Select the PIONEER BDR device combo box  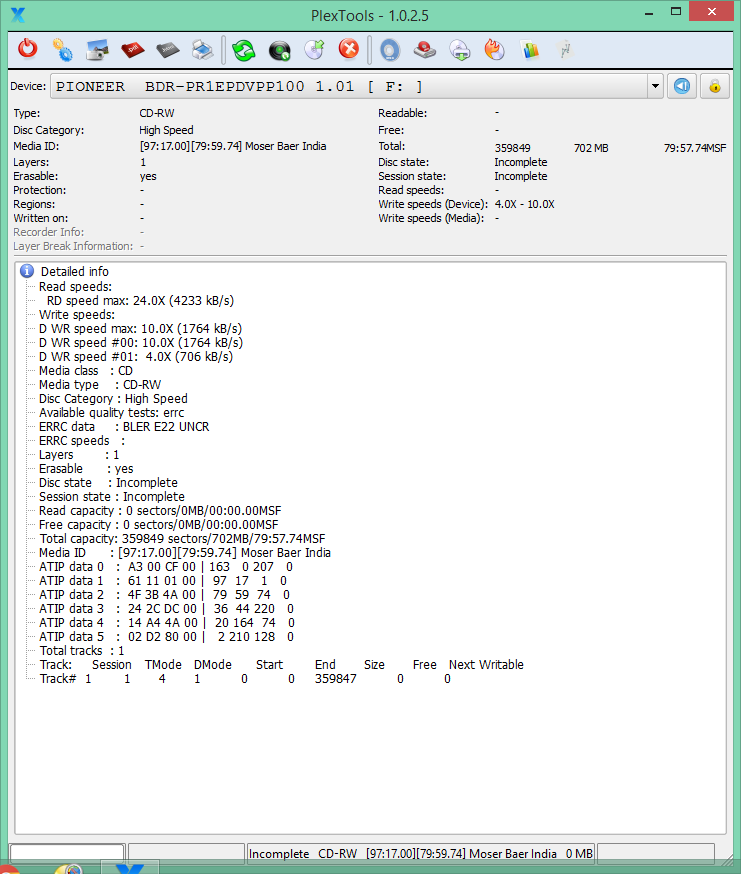(x=357, y=86)
